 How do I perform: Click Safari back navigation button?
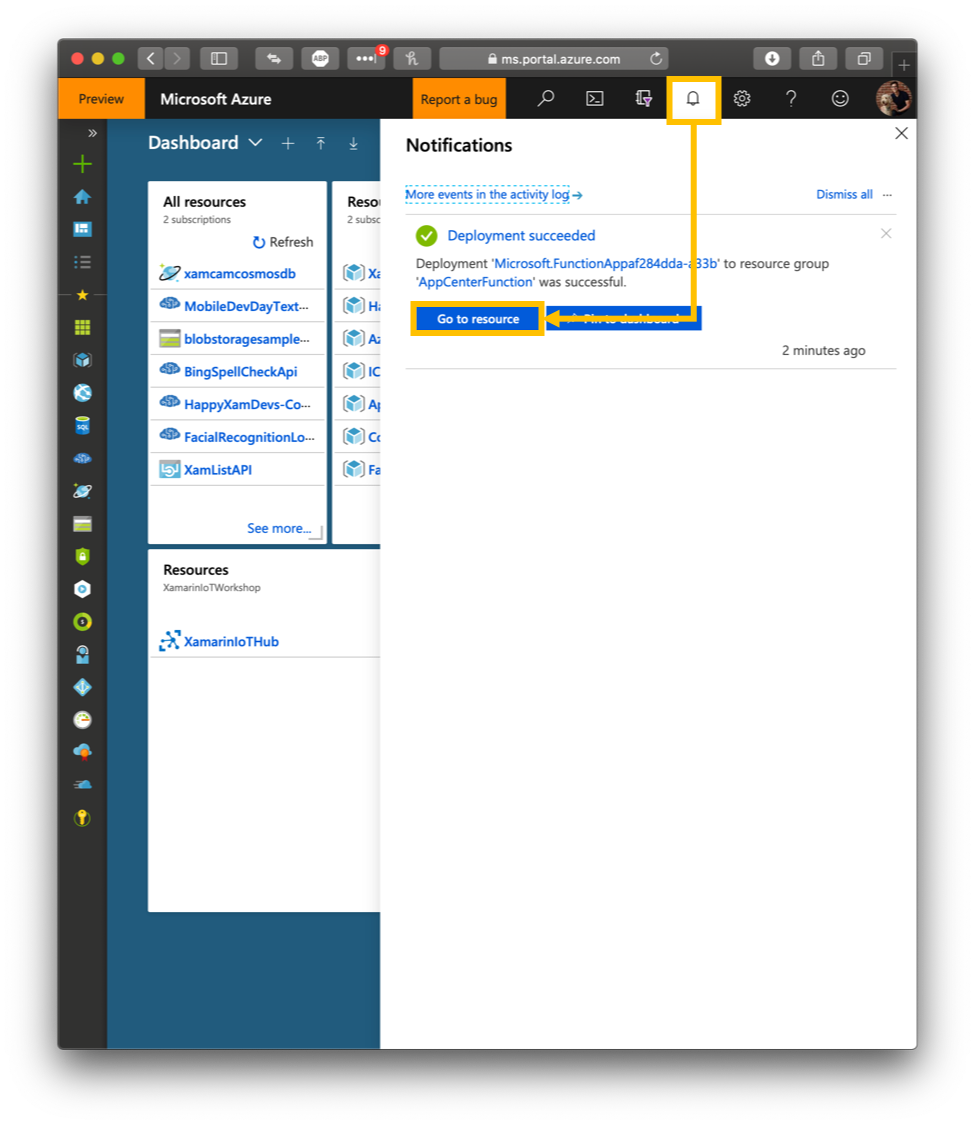click(x=151, y=59)
